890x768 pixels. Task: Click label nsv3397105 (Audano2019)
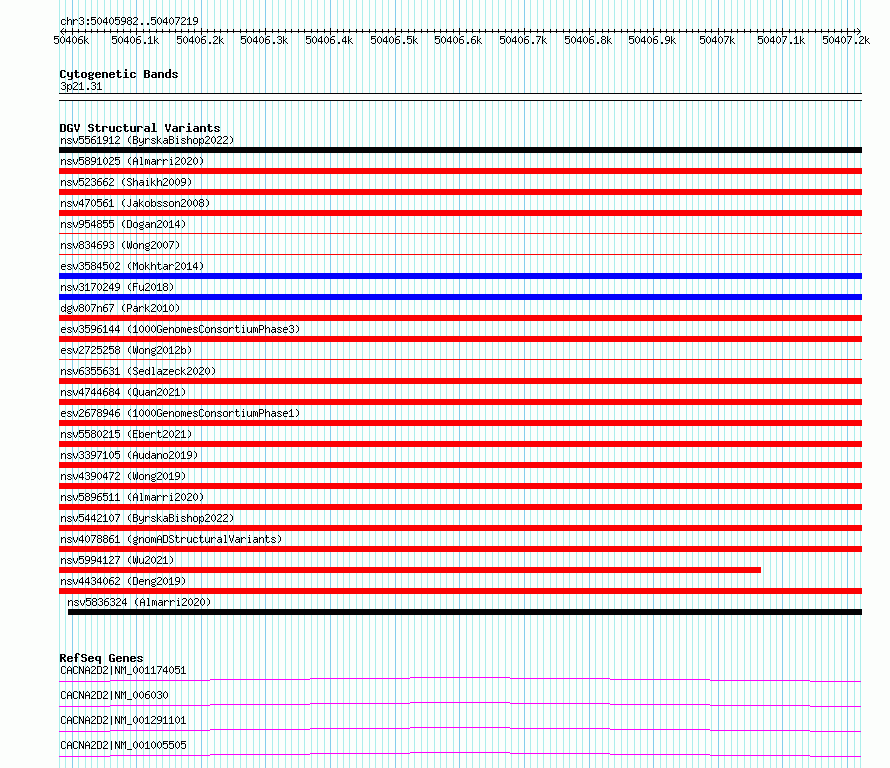click(x=129, y=455)
